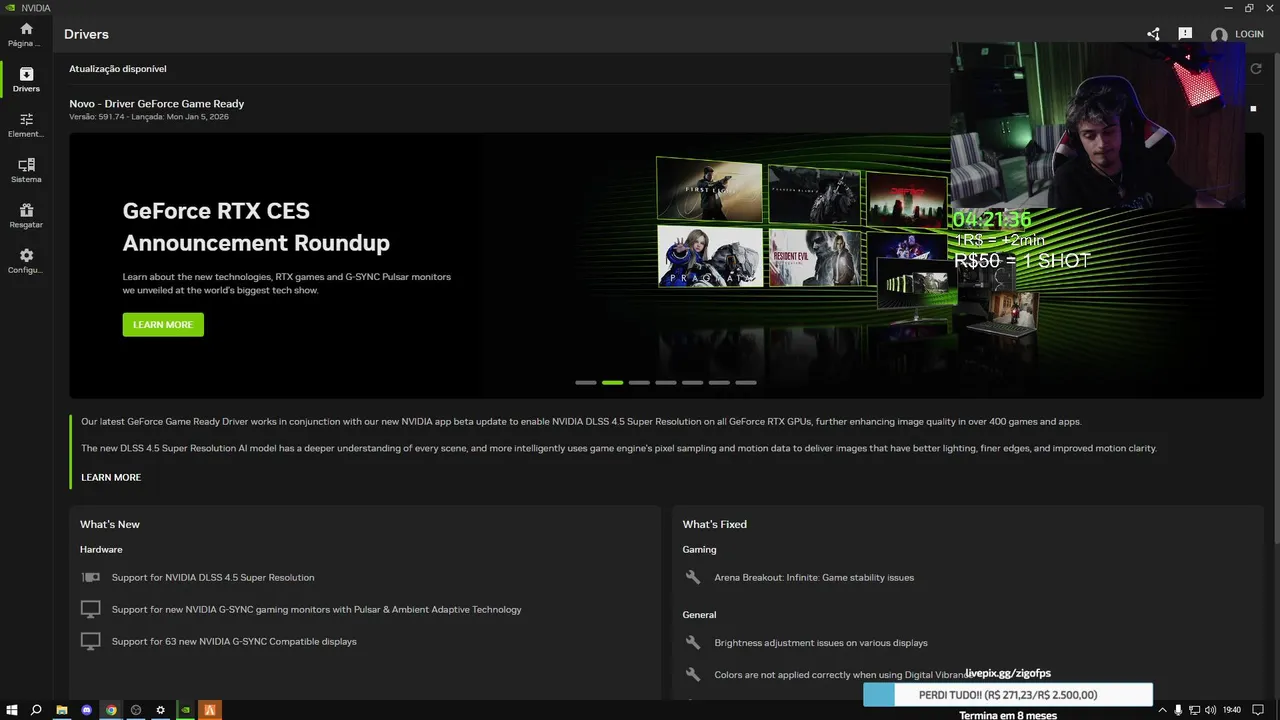Click "Support for 63 new NVIDIA G-SYNC Compatible displays"
Viewport: 1280px width, 720px height.
234,641
